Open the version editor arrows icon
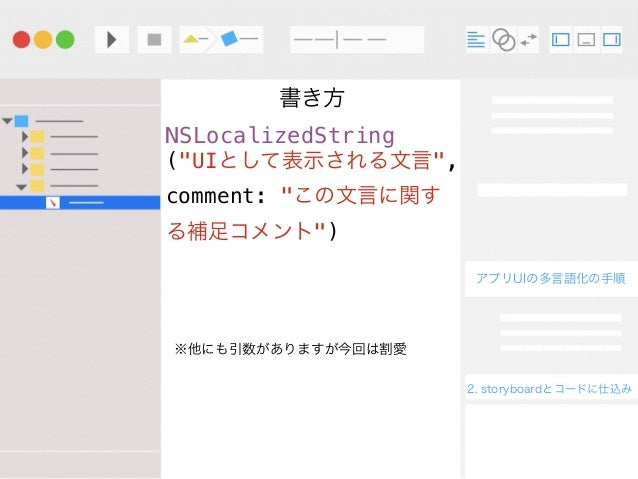638x479 pixels. click(x=529, y=40)
